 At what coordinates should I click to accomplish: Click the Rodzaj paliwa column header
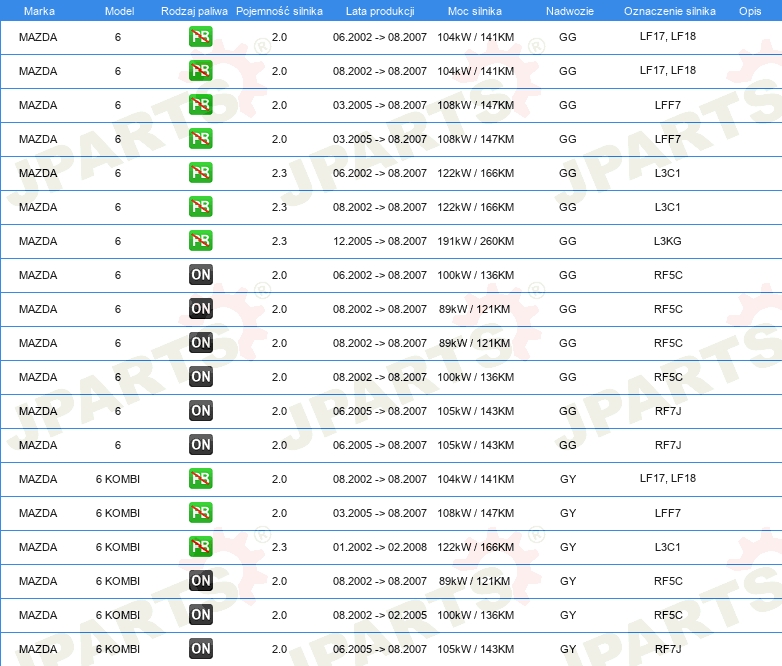[194, 10]
